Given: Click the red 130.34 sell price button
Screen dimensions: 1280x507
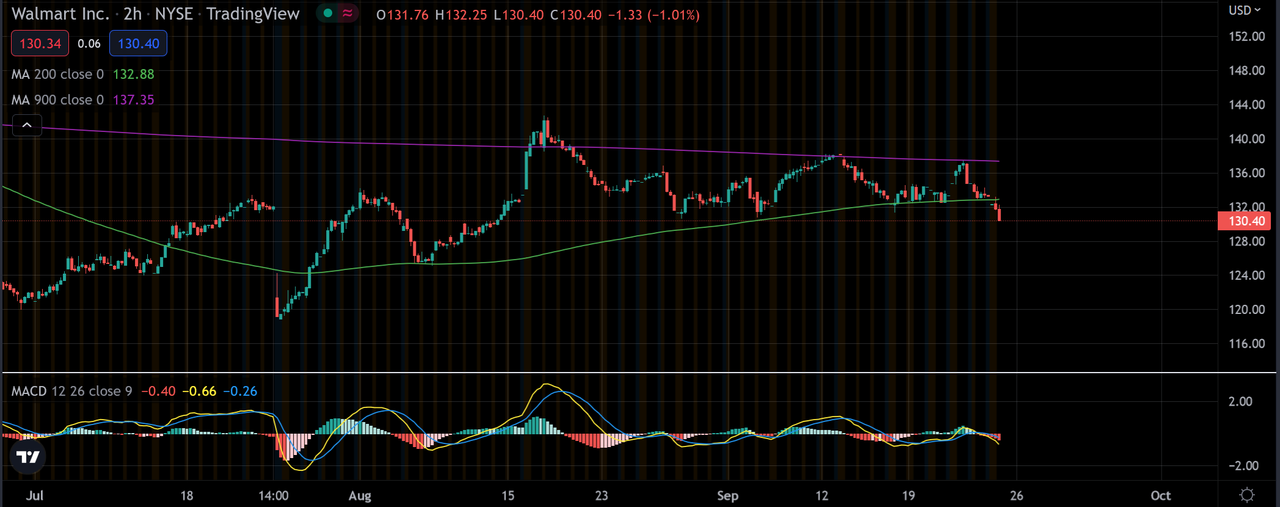Looking at the screenshot, I should [x=40, y=43].
